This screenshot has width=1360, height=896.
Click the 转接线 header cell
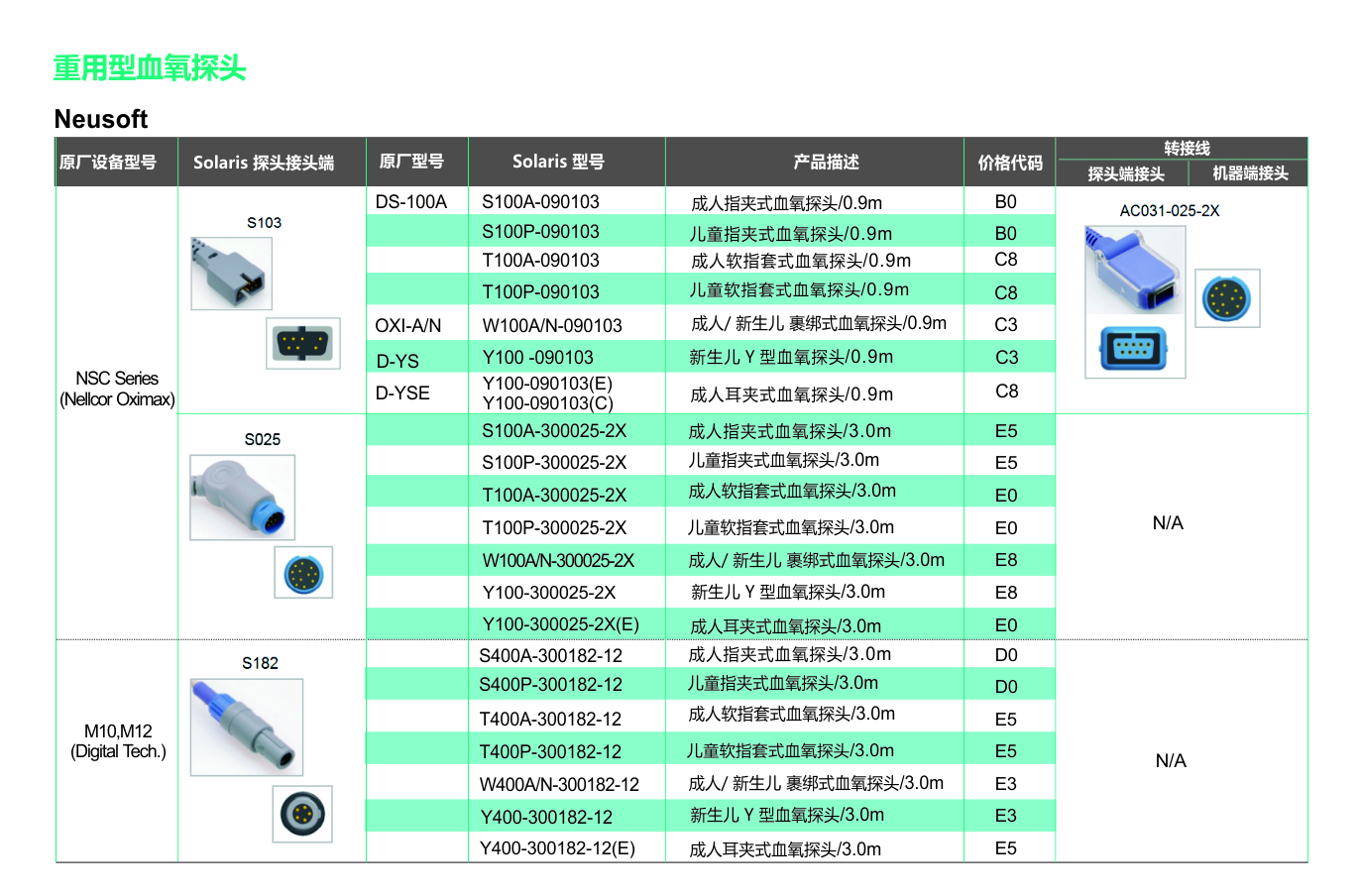(x=1187, y=148)
